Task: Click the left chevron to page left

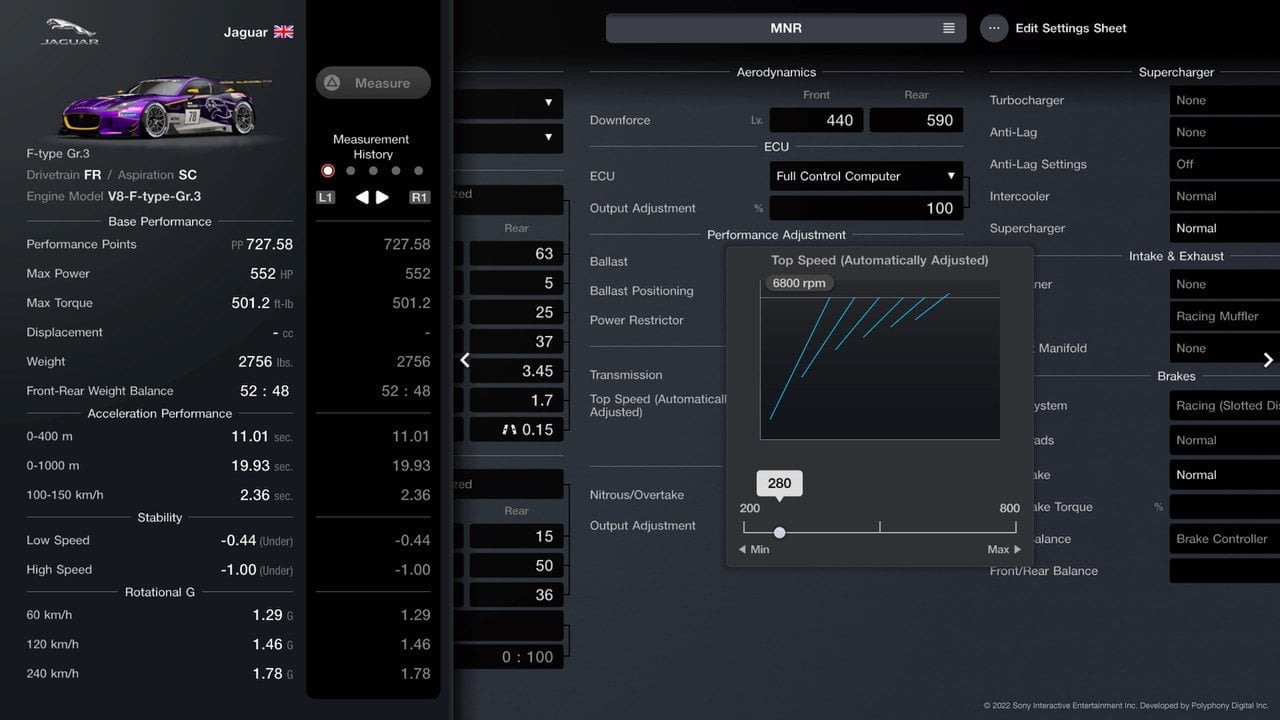Action: point(465,360)
